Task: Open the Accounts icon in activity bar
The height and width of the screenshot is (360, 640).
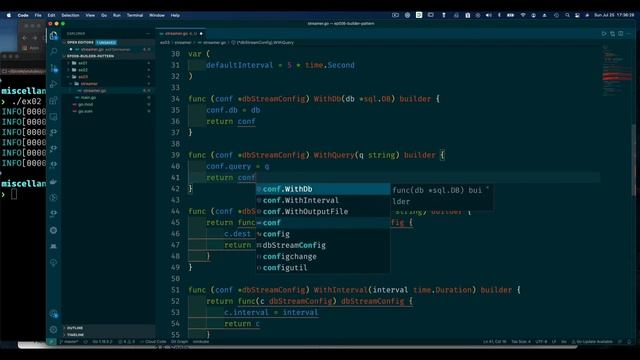Action: (x=53, y=314)
